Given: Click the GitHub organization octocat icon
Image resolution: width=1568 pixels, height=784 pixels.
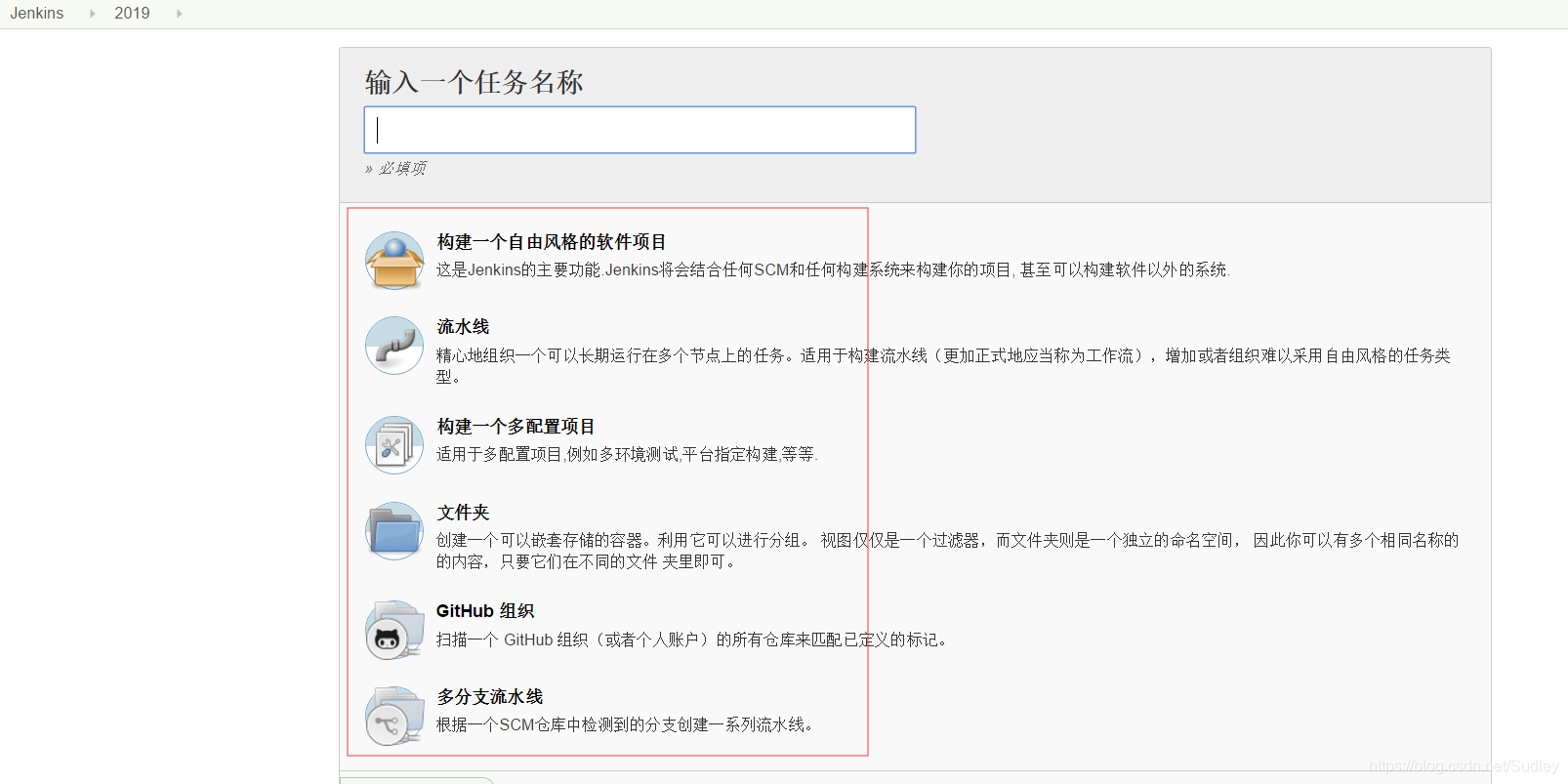Looking at the screenshot, I should [x=394, y=630].
